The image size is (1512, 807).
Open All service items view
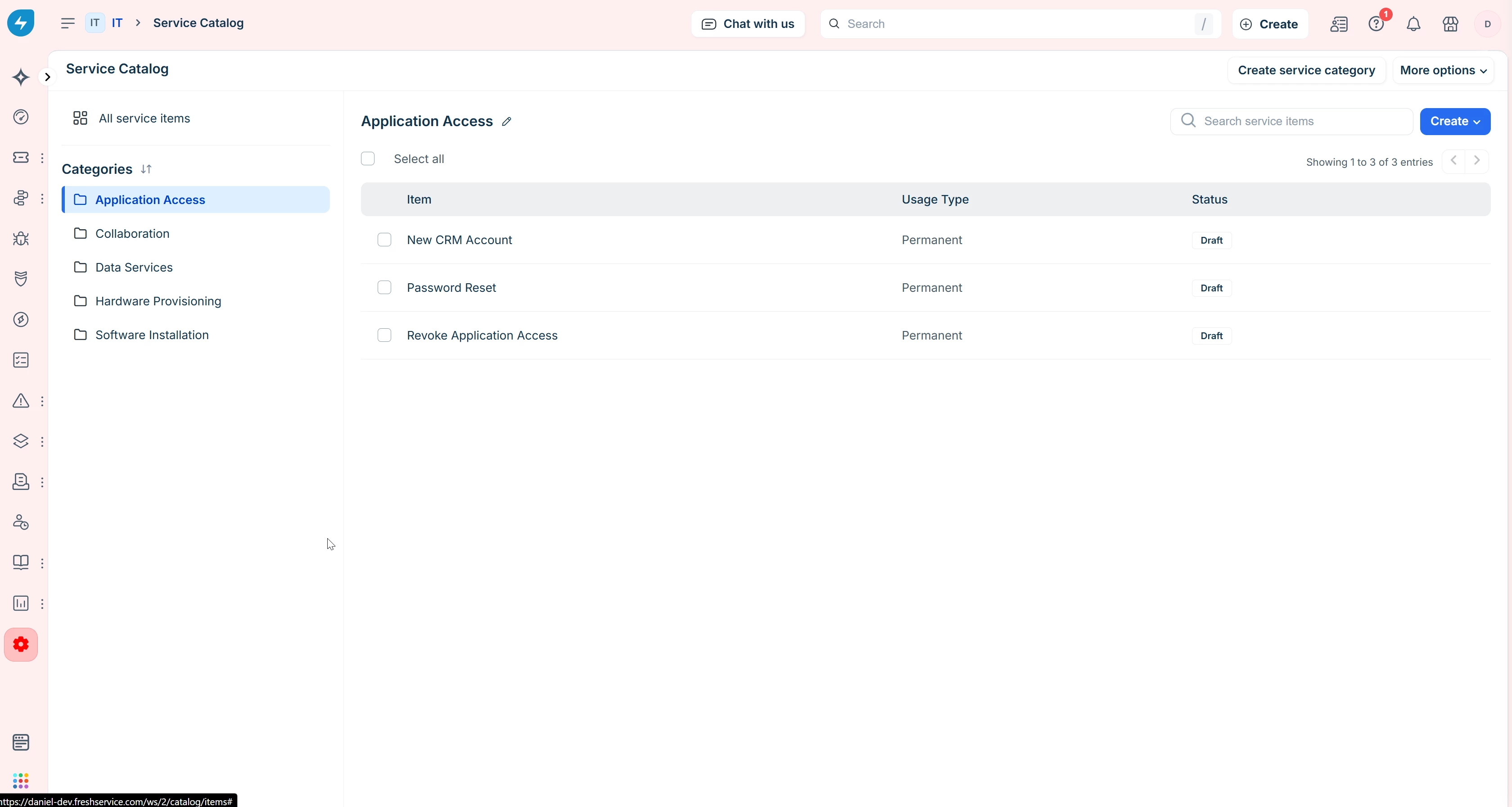[144, 118]
